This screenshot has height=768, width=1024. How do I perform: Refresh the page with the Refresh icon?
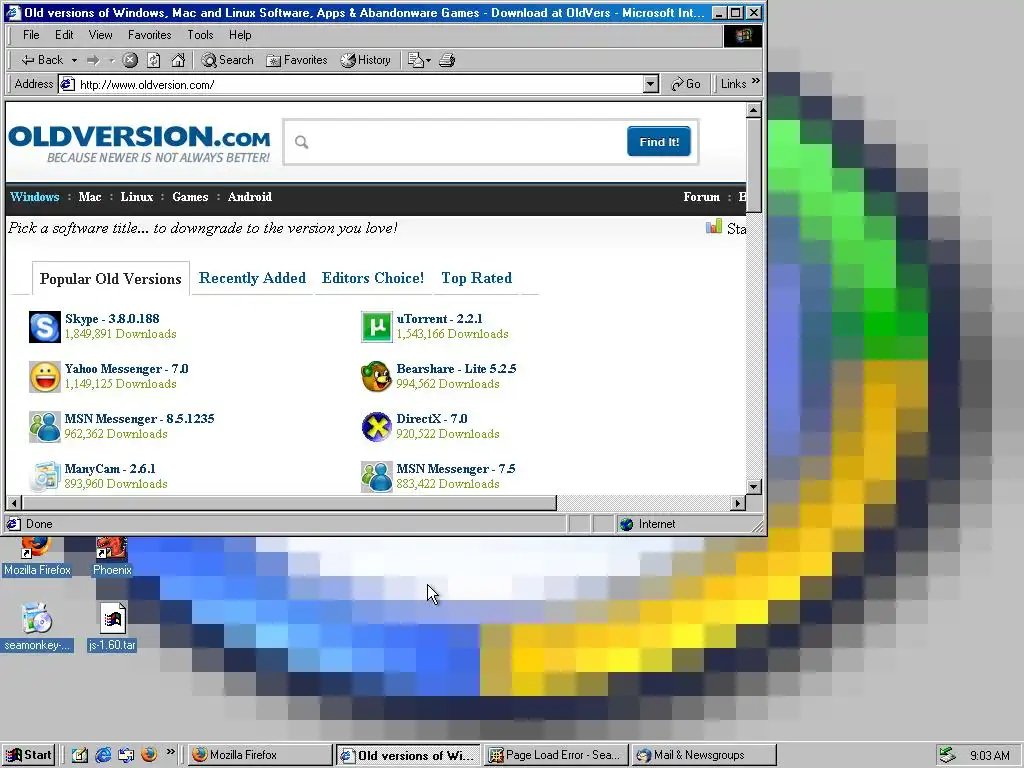coord(154,60)
